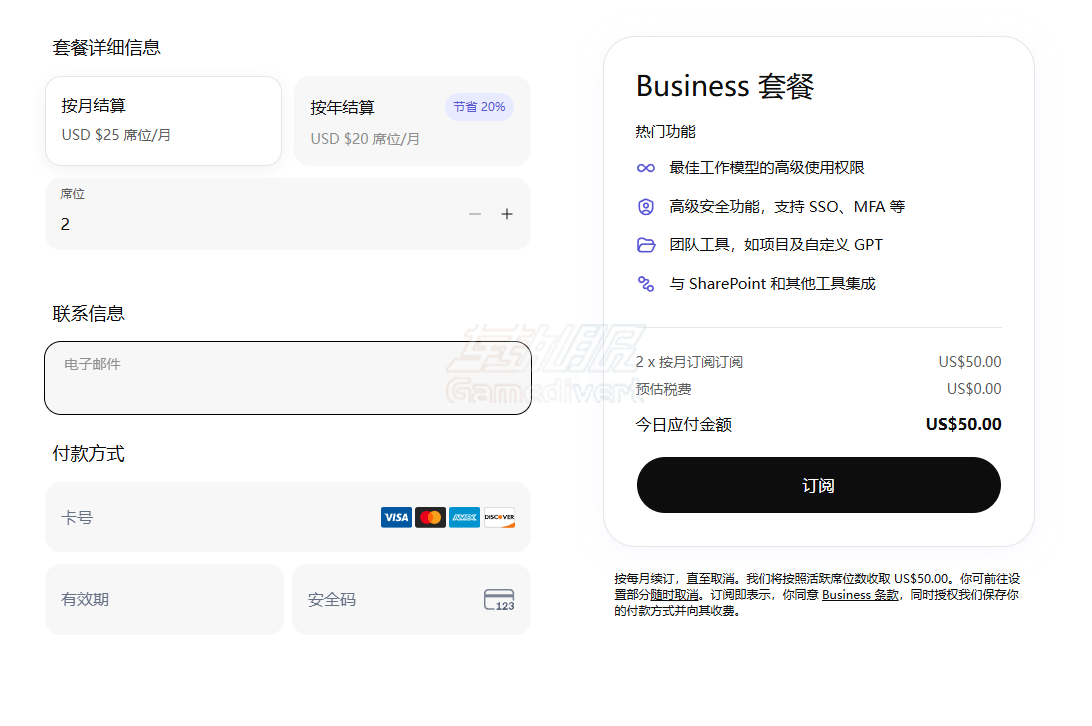Decrease seat count with minus icon
The image size is (1092, 726).
[x=475, y=214]
